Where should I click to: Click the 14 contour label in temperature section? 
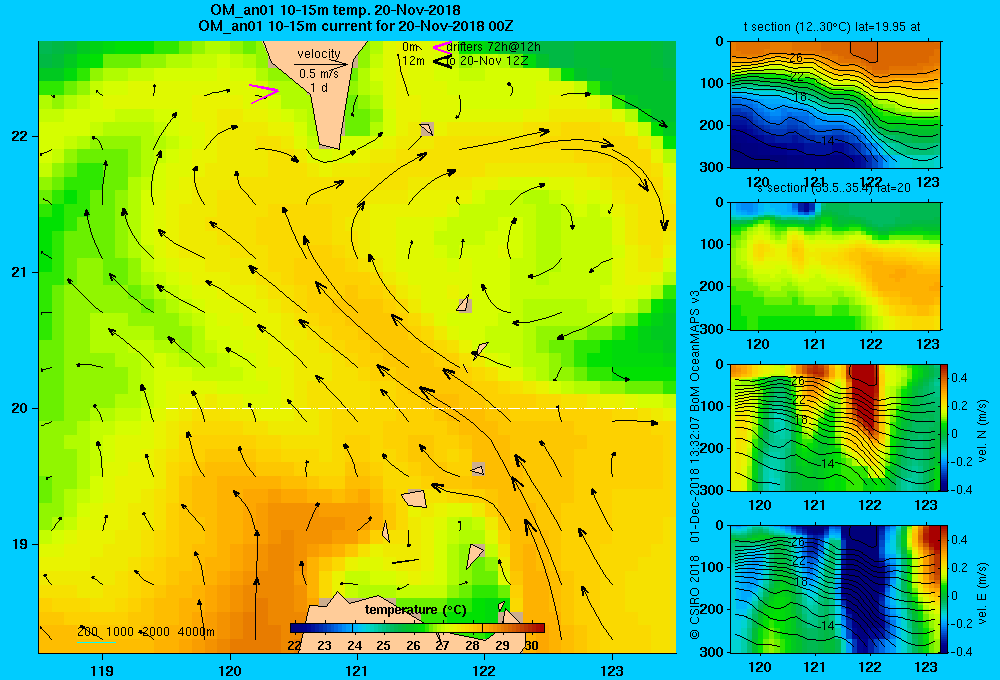coord(827,140)
